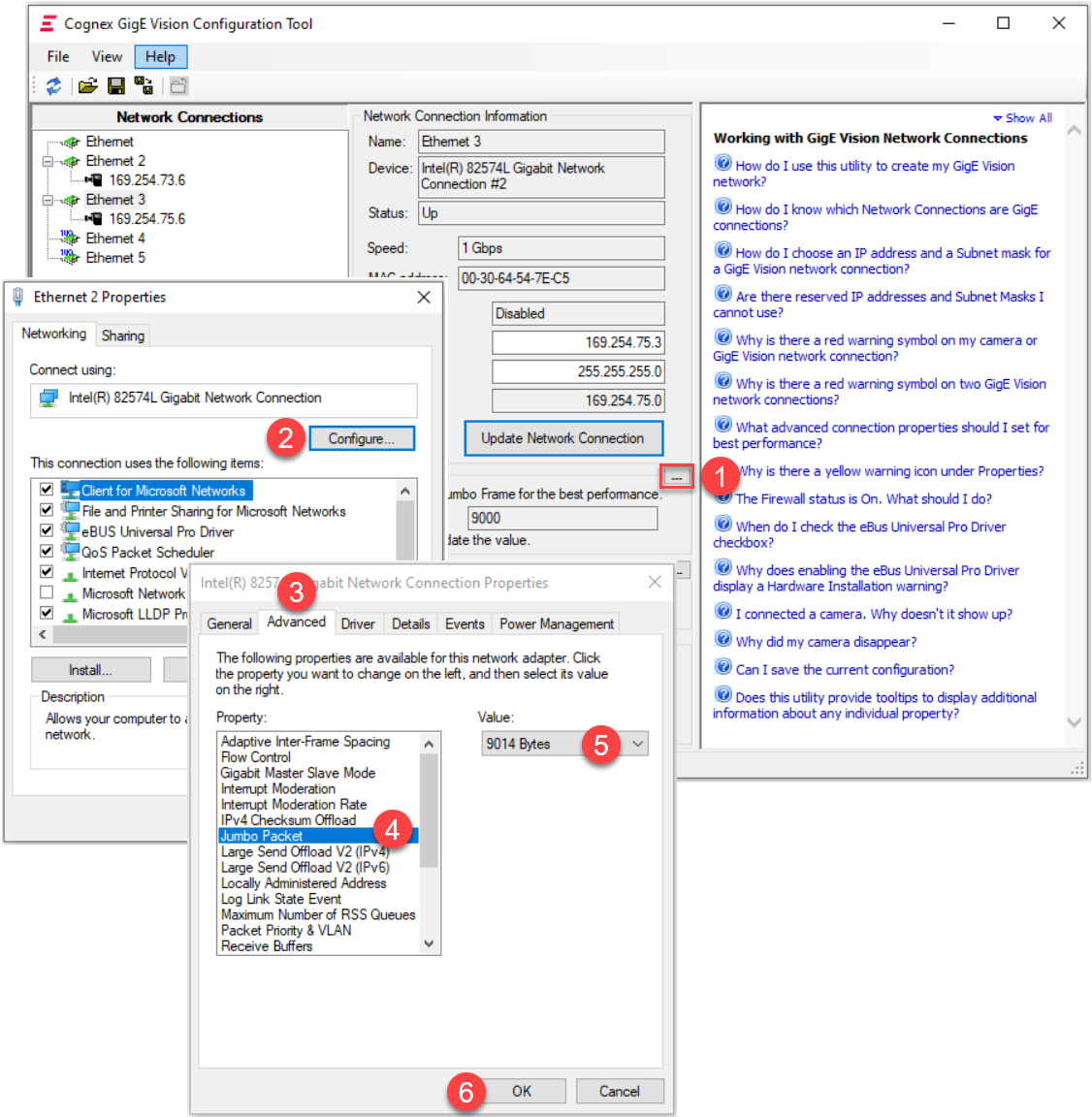Switch to the Driver tab
Viewport: 1092px width, 1117px height.
[357, 623]
